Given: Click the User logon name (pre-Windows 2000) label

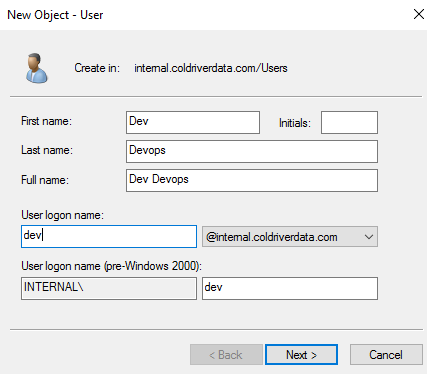Looking at the screenshot, I should 111,266.
